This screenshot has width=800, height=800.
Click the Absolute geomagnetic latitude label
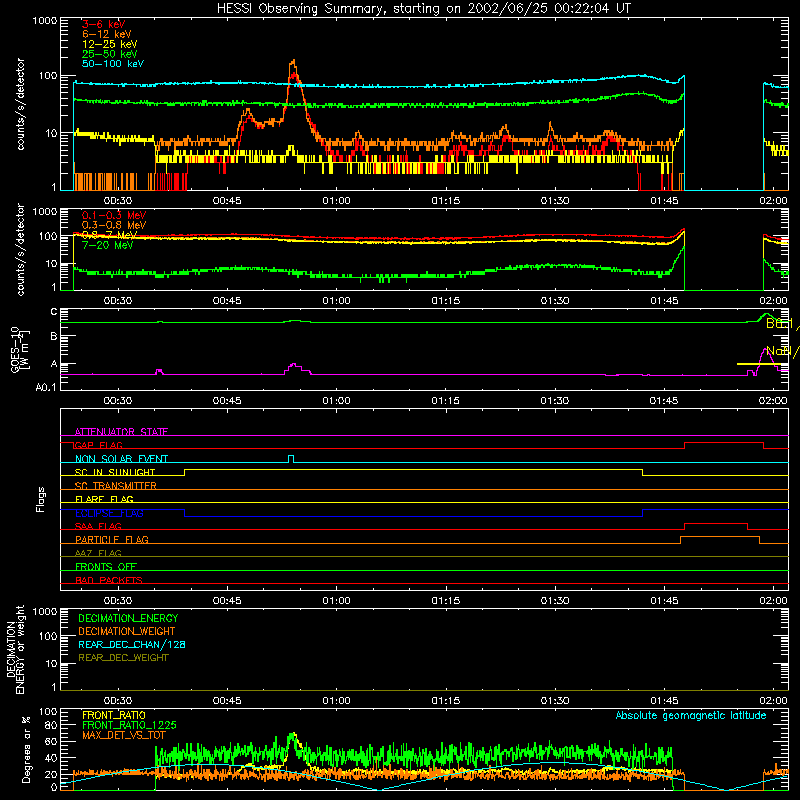coord(691,715)
